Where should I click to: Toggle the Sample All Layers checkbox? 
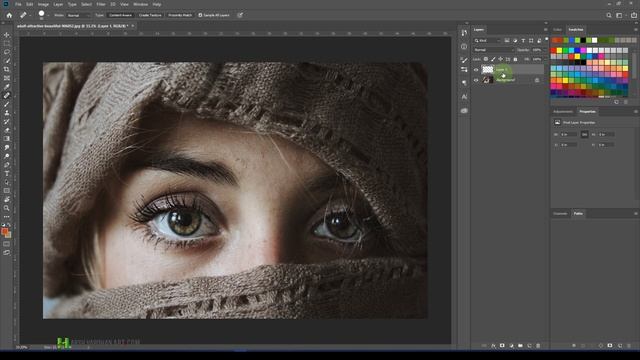click(x=200, y=15)
